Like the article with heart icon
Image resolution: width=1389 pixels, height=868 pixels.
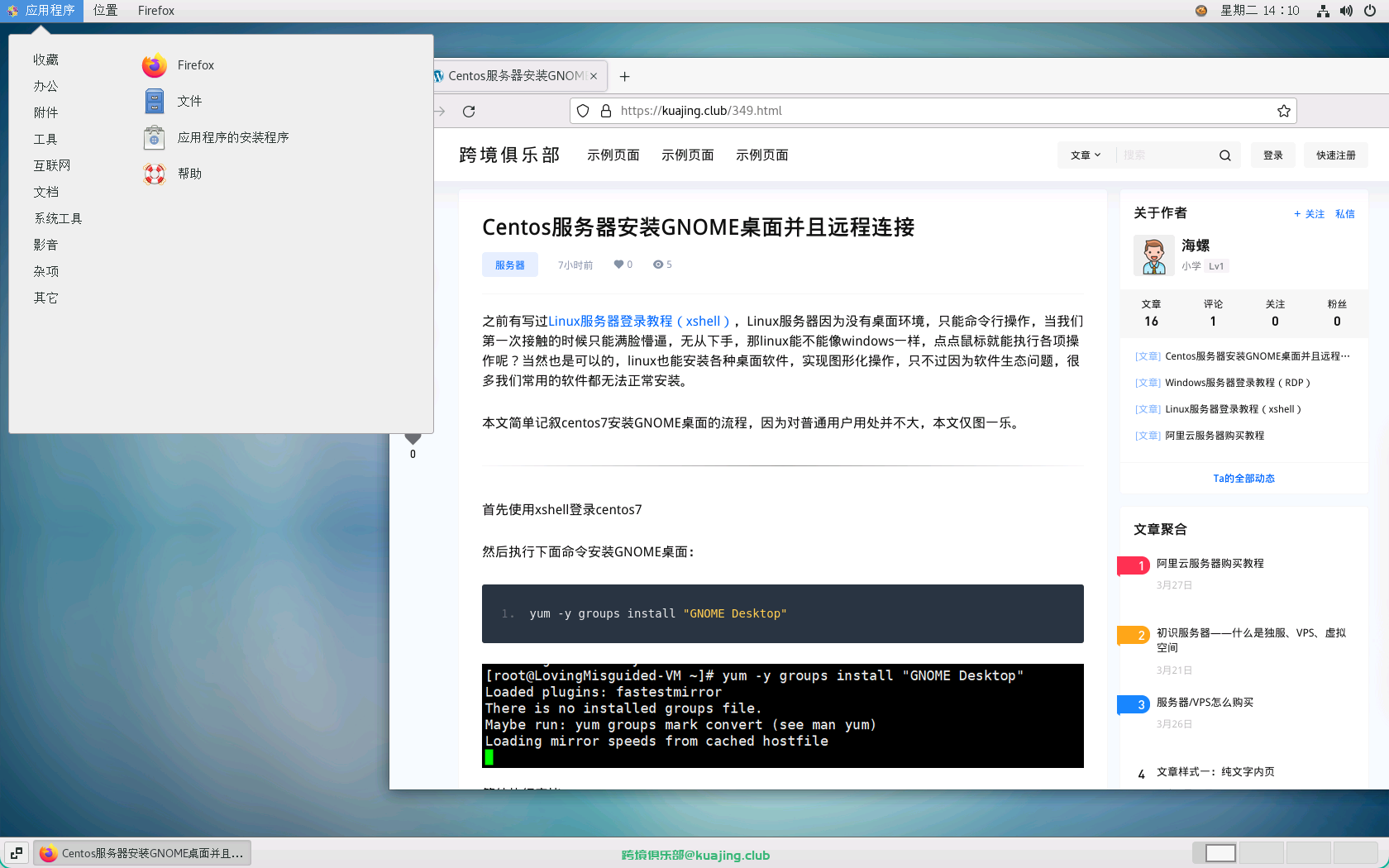click(x=618, y=265)
